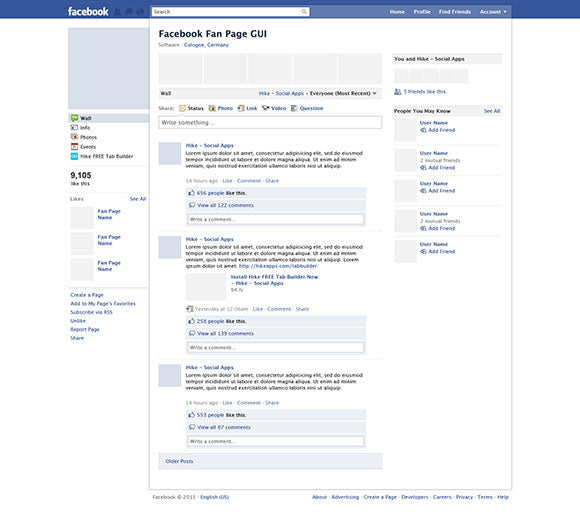Viewport: 580px width, 521px height.
Task: Click Share link at bottom of left sidebar
Action: click(x=77, y=338)
